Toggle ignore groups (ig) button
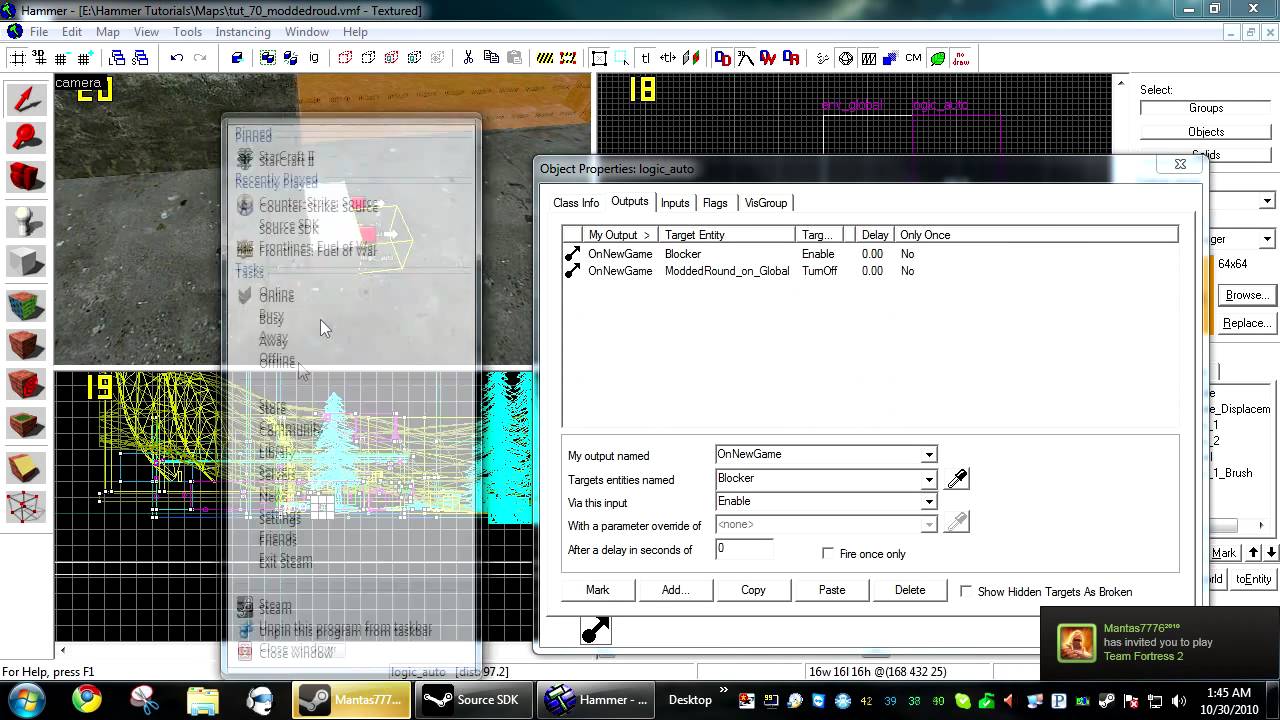This screenshot has height=720, width=1280. [314, 58]
